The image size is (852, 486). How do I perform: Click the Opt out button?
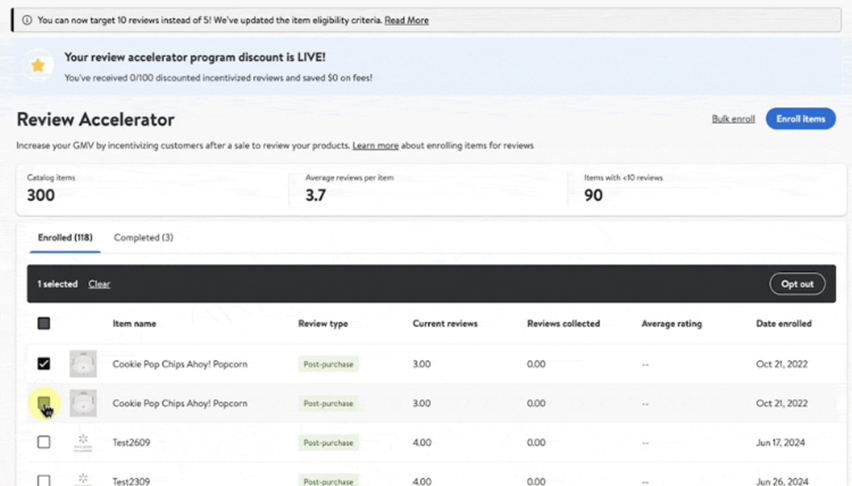pyautogui.click(x=797, y=284)
